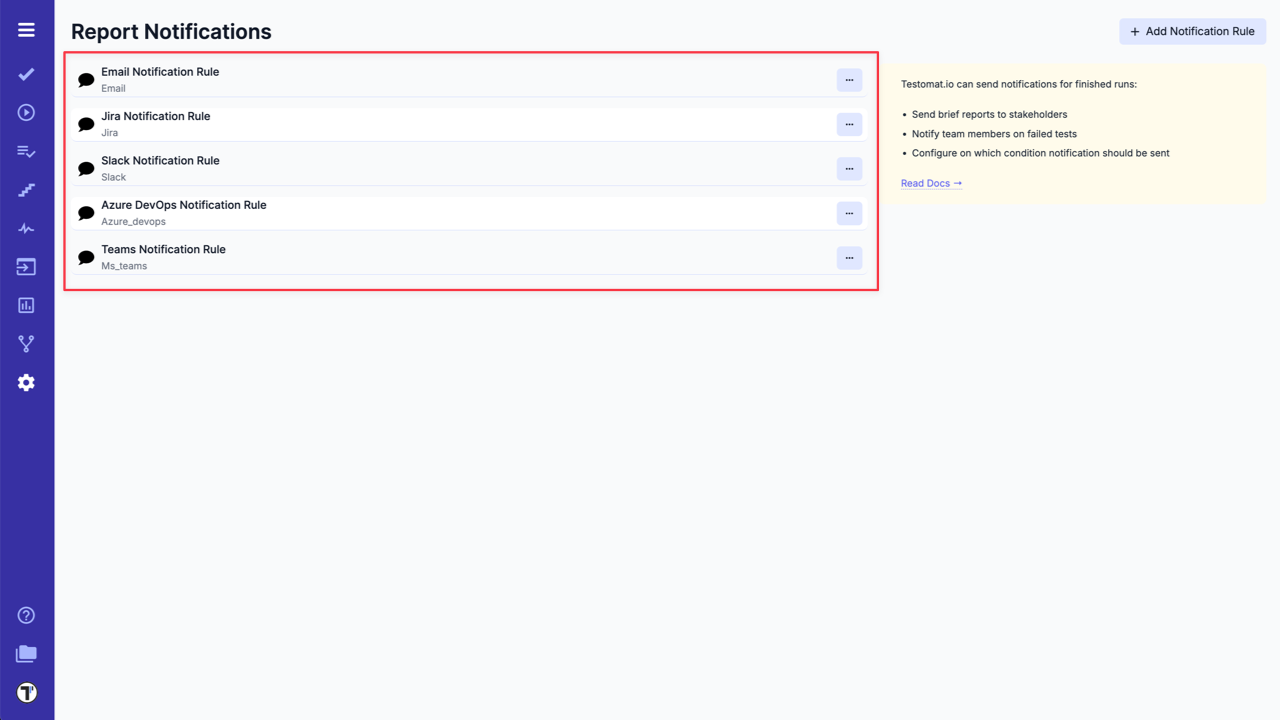Viewport: 1280px width, 720px height.
Task: Open options menu for Email Notification Rule
Action: (848, 80)
